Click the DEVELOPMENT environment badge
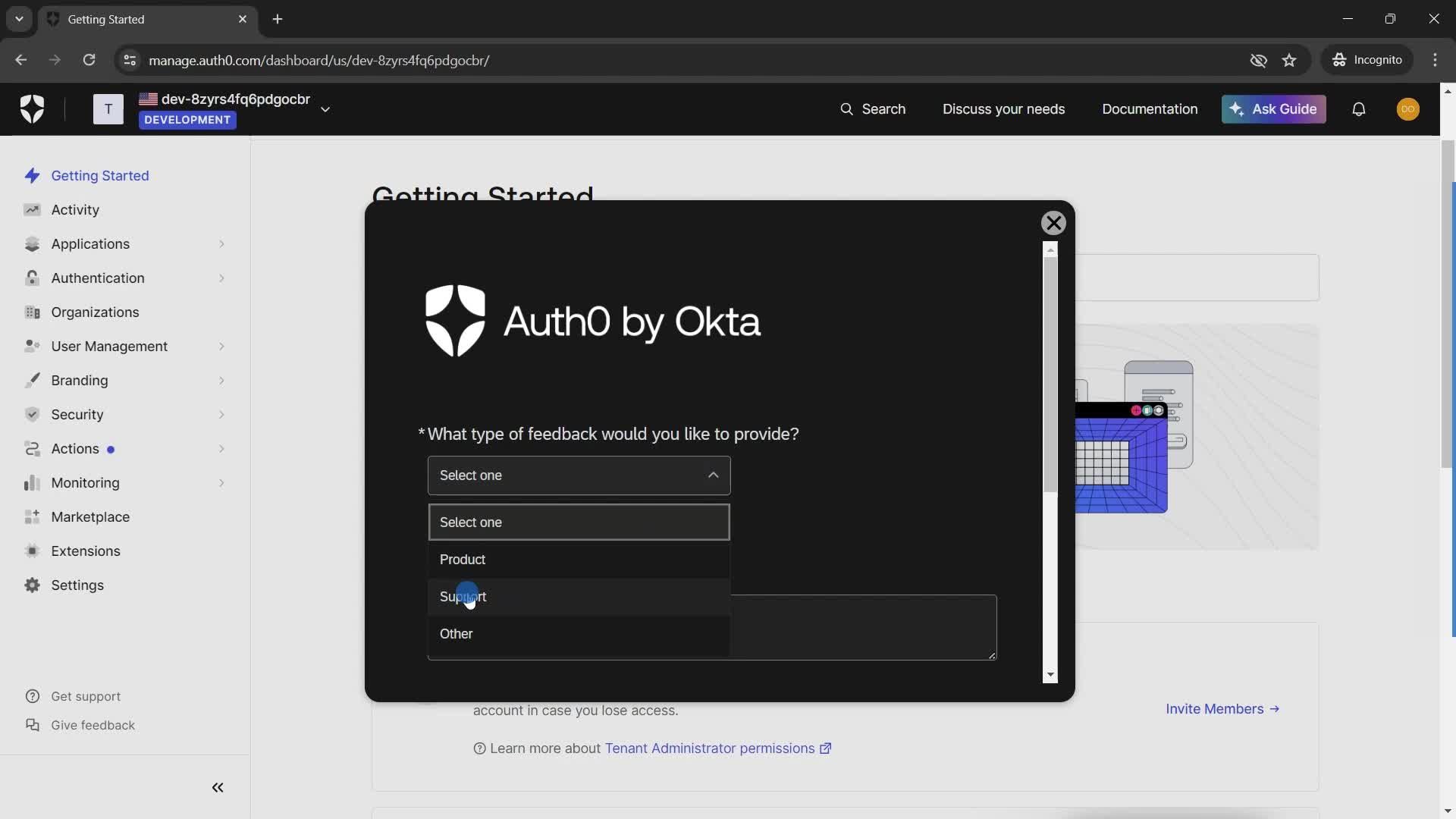The image size is (1456, 819). click(187, 120)
